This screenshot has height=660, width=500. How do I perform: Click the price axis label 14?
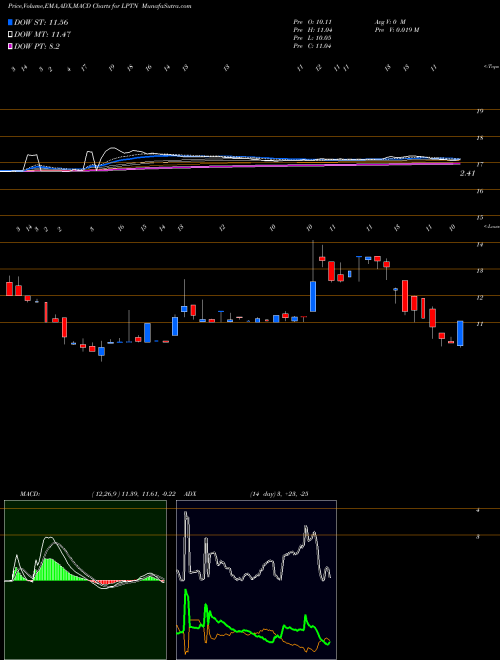479,245
